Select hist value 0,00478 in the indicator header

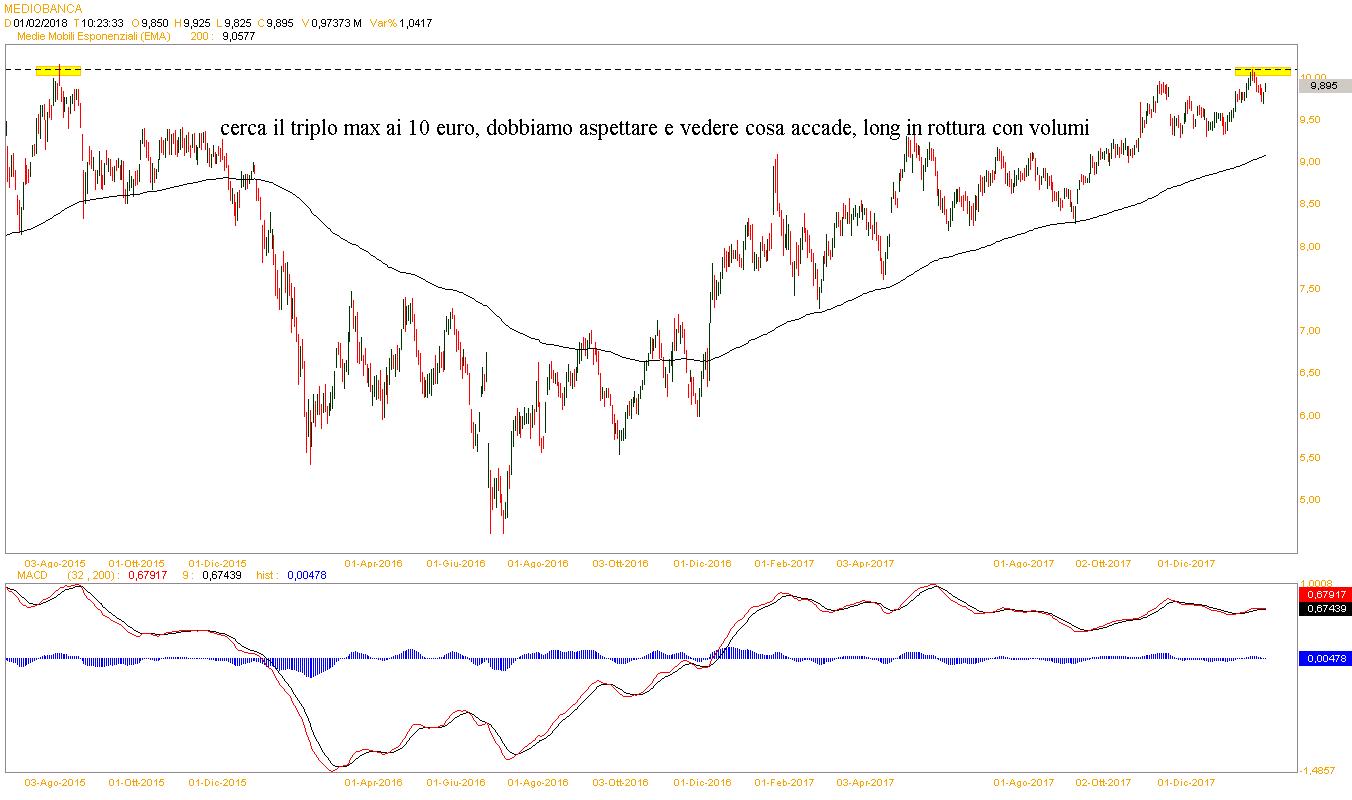306,576
